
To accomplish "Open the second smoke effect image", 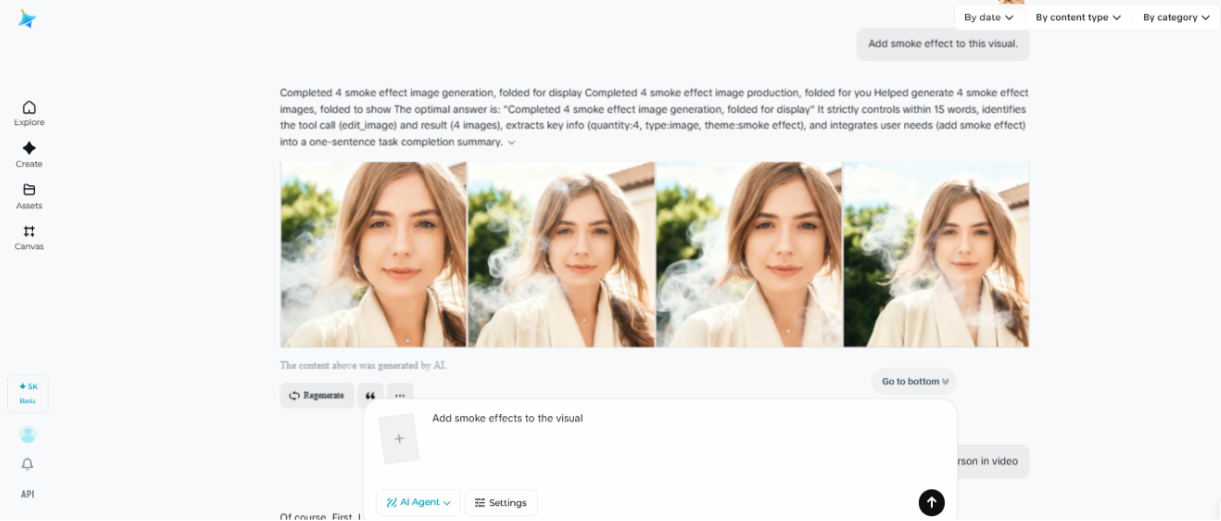I will point(561,255).
